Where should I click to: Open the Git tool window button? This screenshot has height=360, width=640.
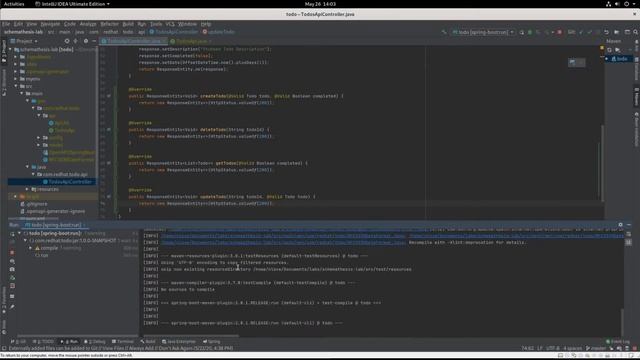coord(18,342)
